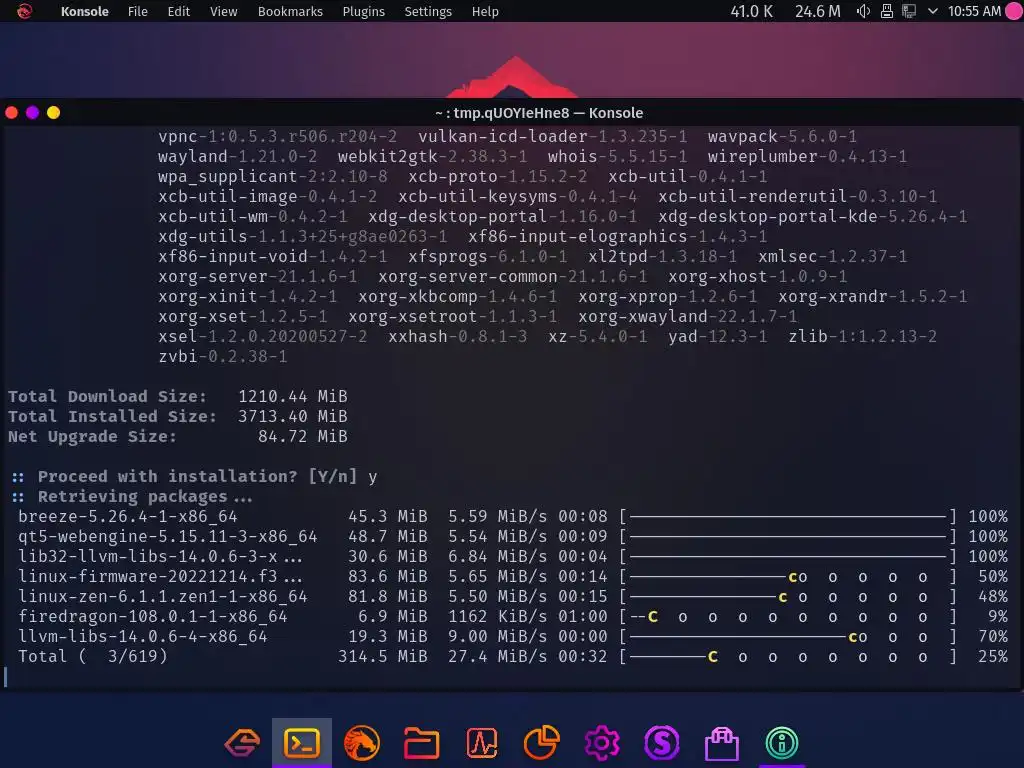
Task: Click the zvbi-0.2.38-1 package name
Action: [x=223, y=357]
